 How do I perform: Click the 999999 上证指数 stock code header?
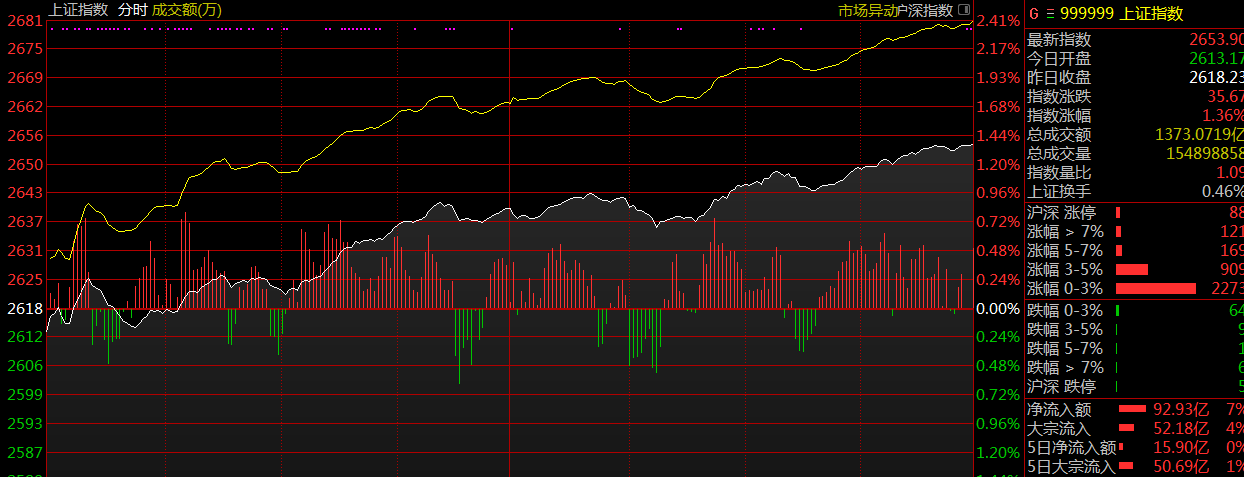pos(1122,14)
